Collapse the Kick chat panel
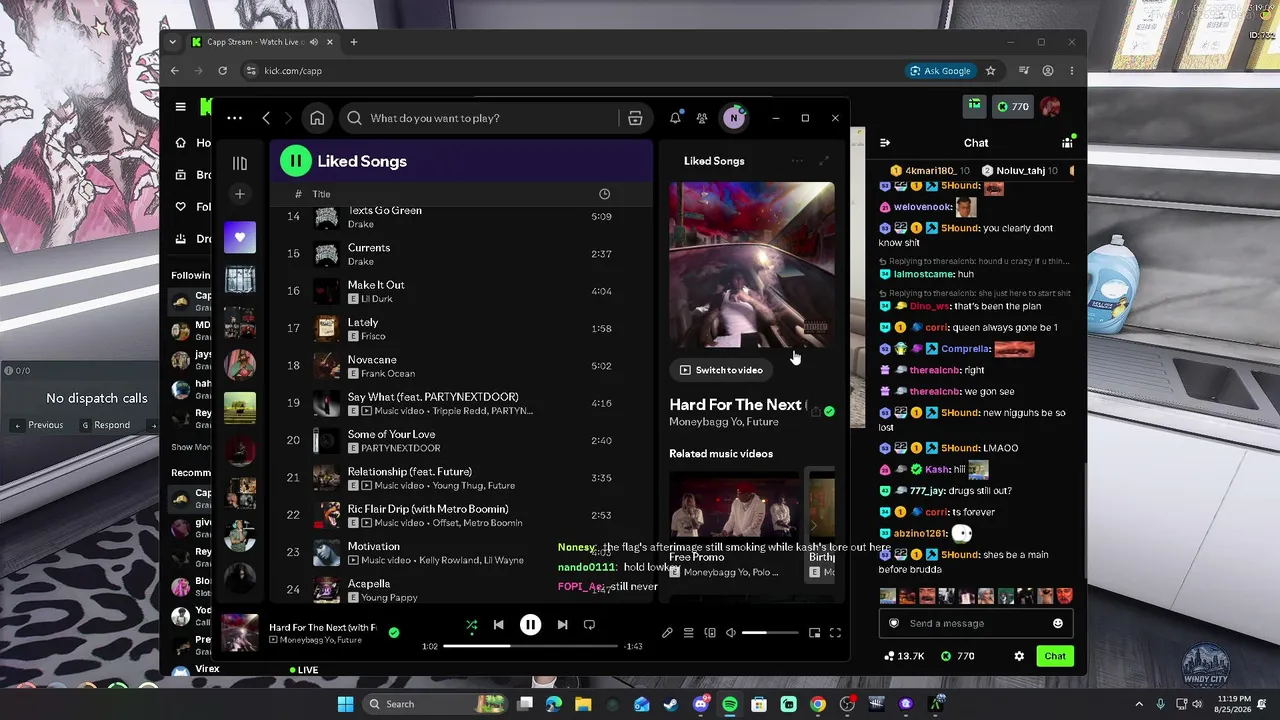 (x=885, y=143)
